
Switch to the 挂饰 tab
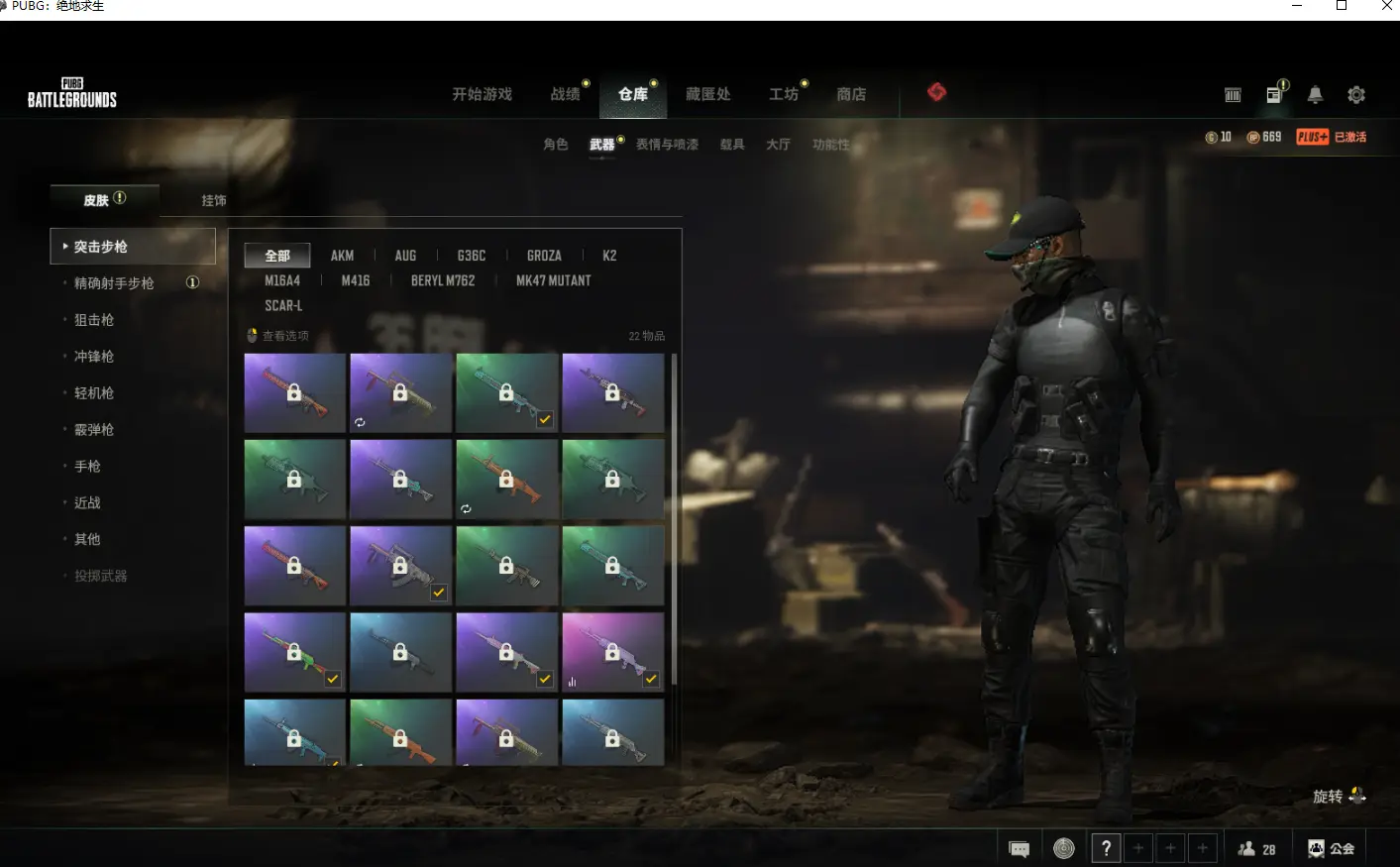pos(214,200)
